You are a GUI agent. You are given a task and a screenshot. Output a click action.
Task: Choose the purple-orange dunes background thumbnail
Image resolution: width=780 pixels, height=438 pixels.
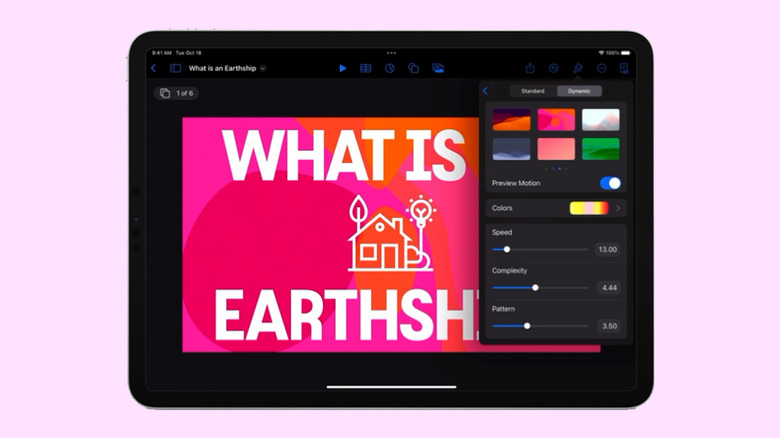[x=511, y=119]
